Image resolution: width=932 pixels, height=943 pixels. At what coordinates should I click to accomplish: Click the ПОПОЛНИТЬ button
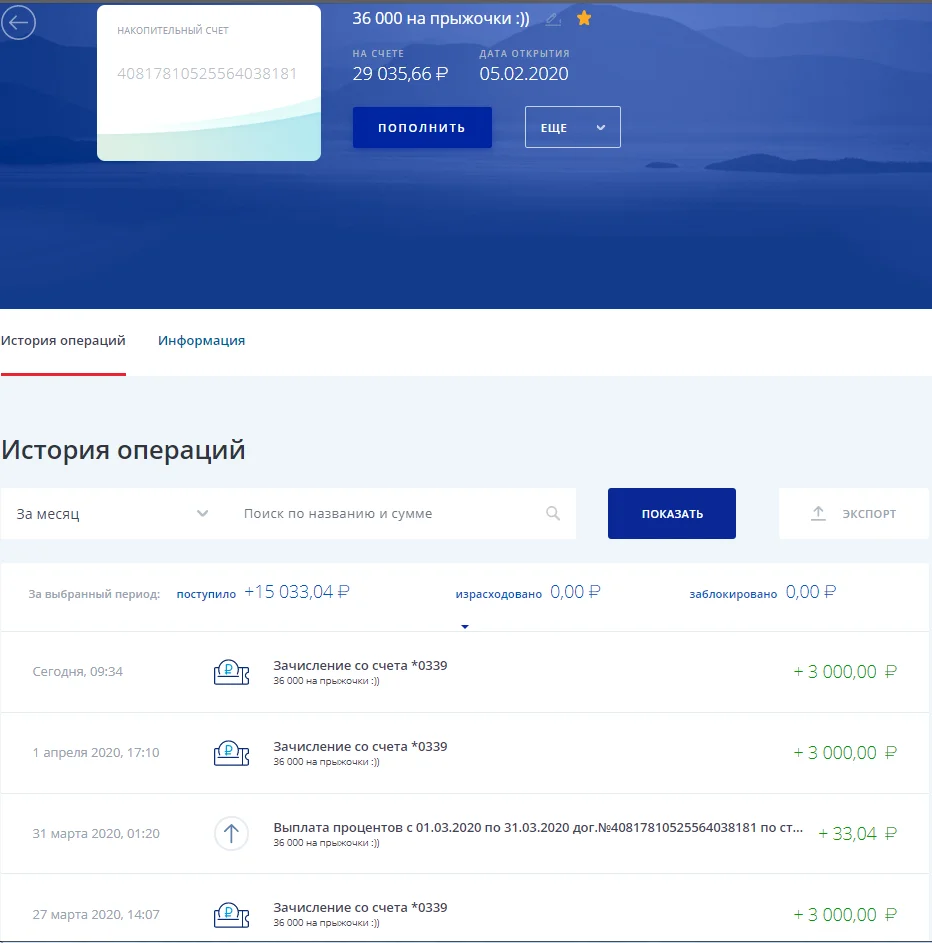(421, 127)
